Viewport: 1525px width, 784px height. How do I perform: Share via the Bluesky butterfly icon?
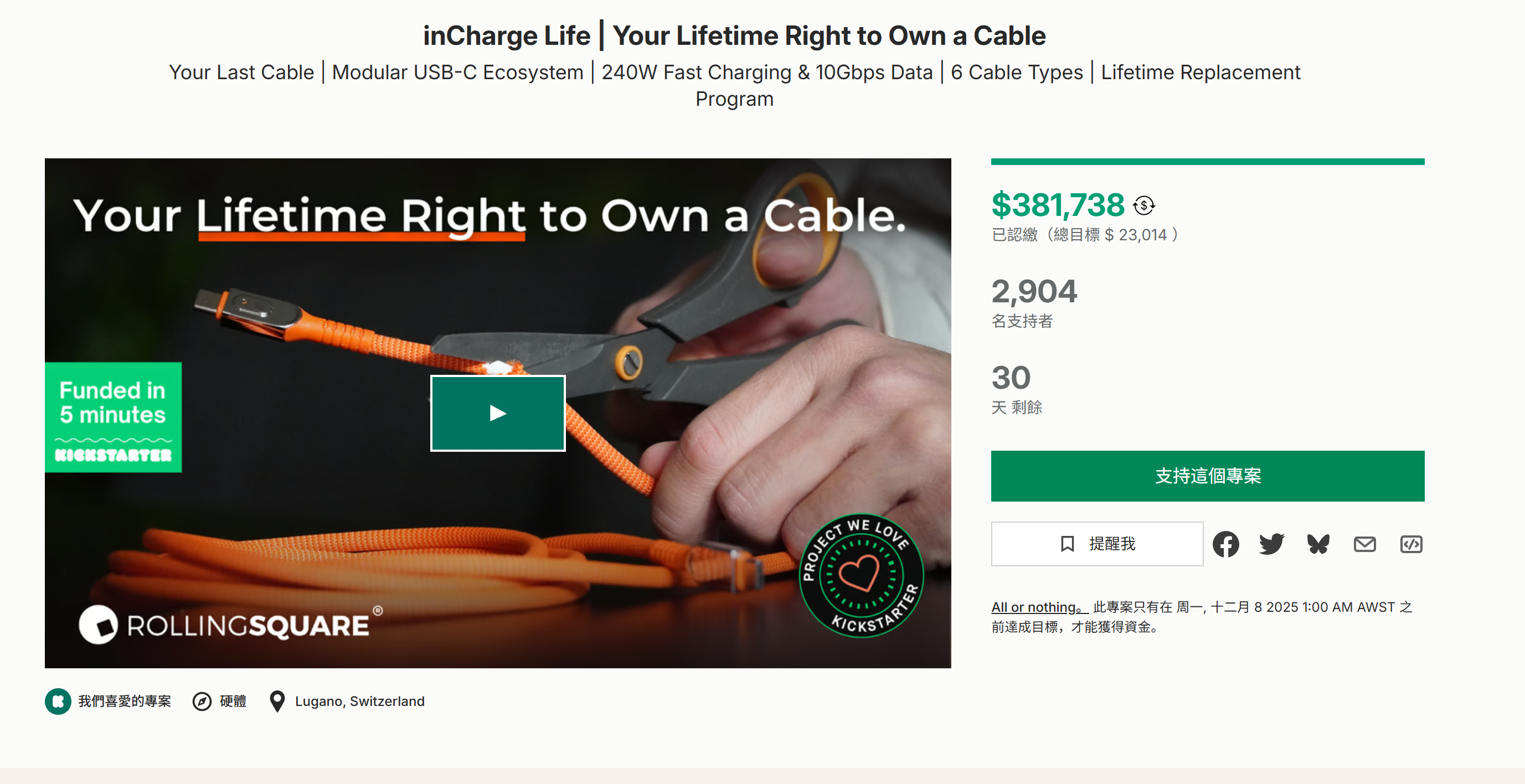coord(1318,544)
